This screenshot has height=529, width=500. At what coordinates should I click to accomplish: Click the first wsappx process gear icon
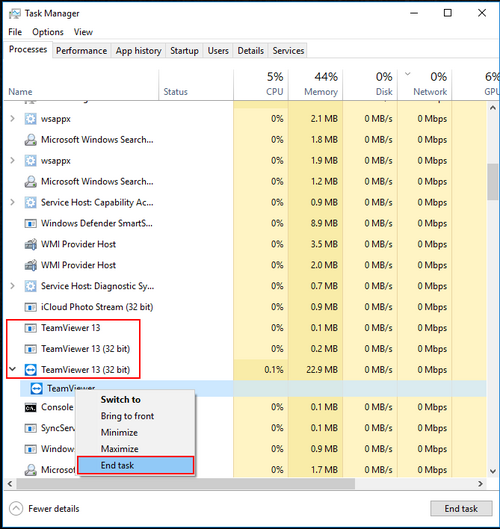(30, 119)
